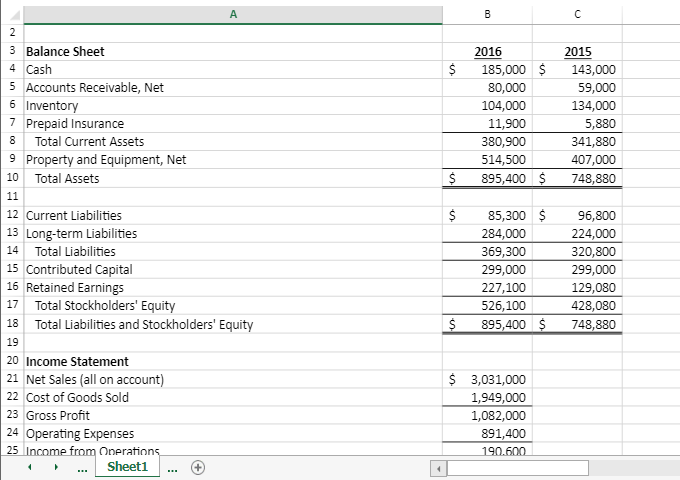Show hidden sheets left of Sheet1
The image size is (680, 480).
pyautogui.click(x=82, y=468)
